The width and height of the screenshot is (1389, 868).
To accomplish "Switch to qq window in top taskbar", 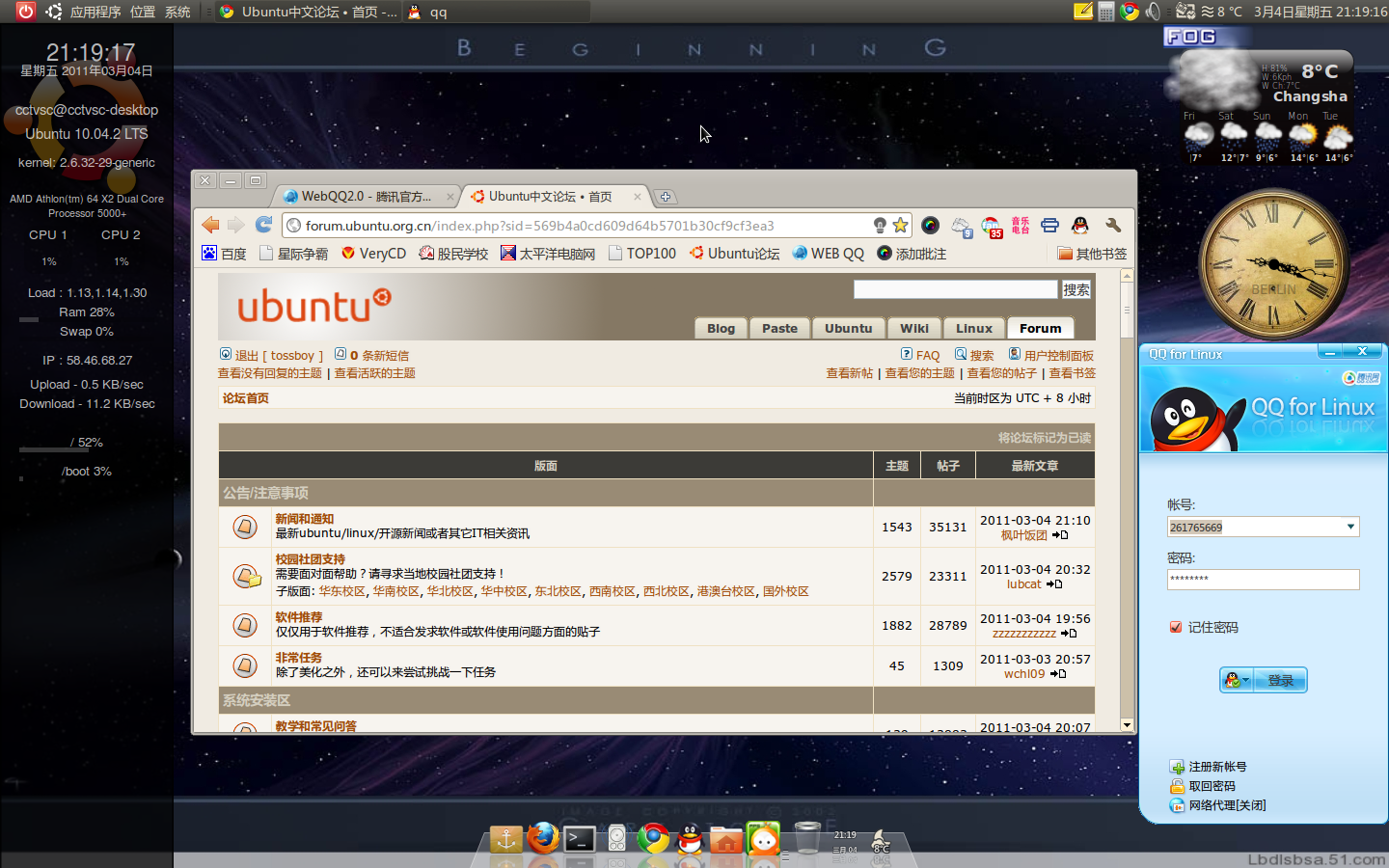I will pyautogui.click(x=497, y=12).
